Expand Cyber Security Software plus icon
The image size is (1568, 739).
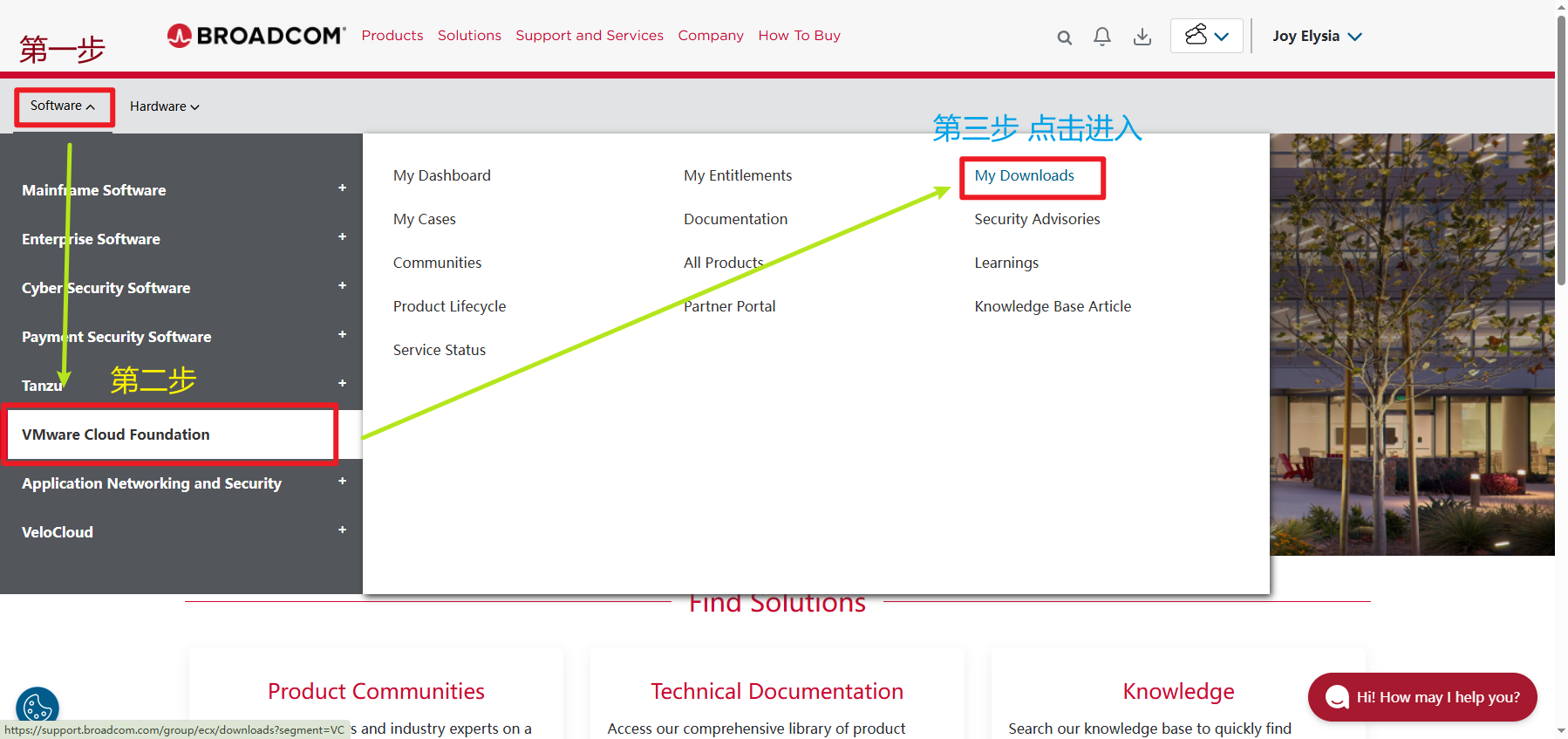pos(342,285)
